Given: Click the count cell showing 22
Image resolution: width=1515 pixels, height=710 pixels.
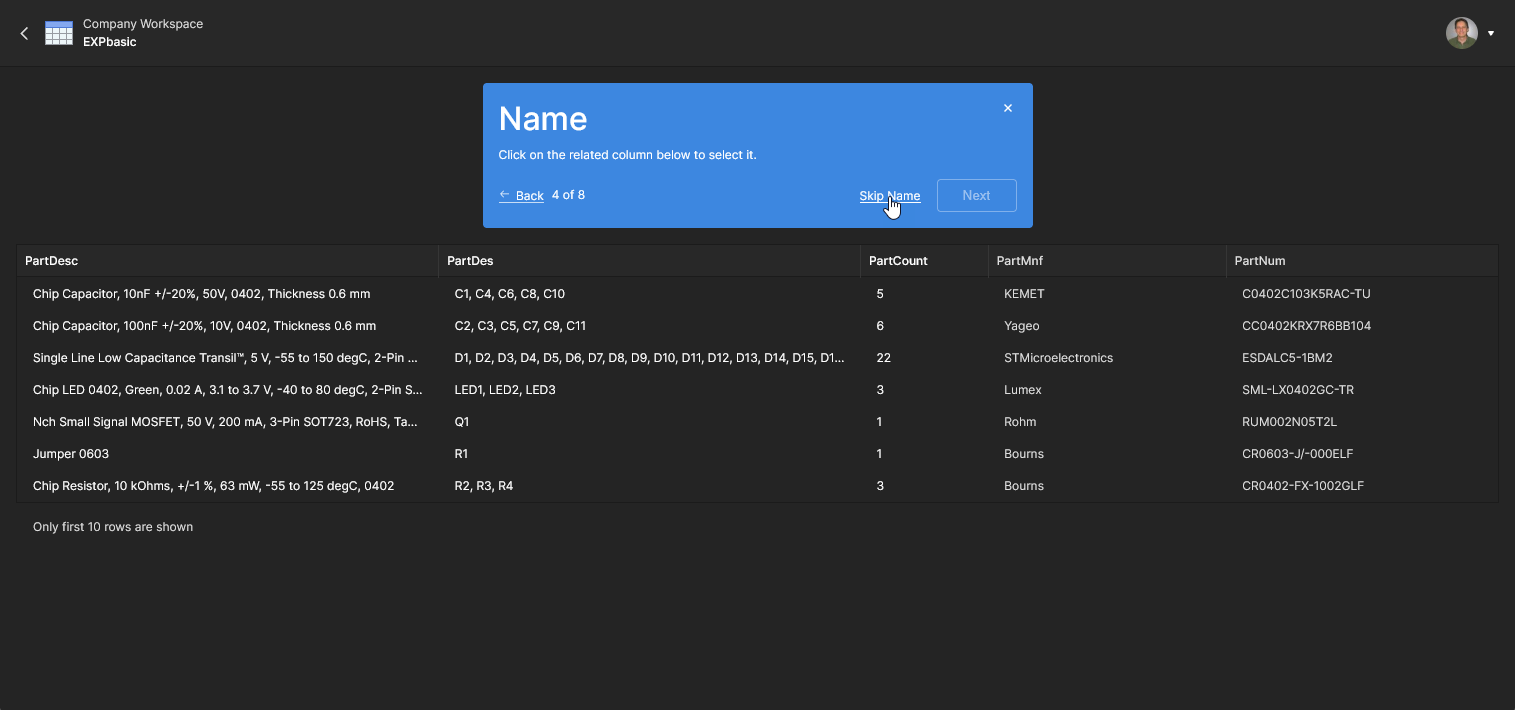Looking at the screenshot, I should (883, 358).
